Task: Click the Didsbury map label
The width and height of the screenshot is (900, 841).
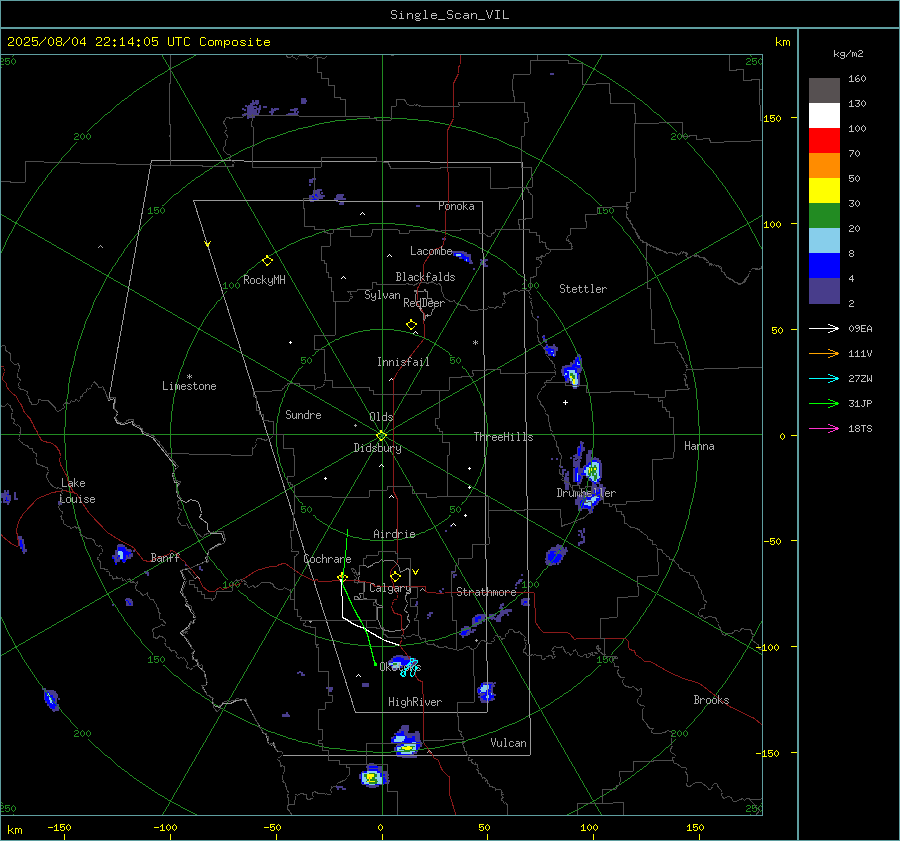Action: [x=377, y=448]
